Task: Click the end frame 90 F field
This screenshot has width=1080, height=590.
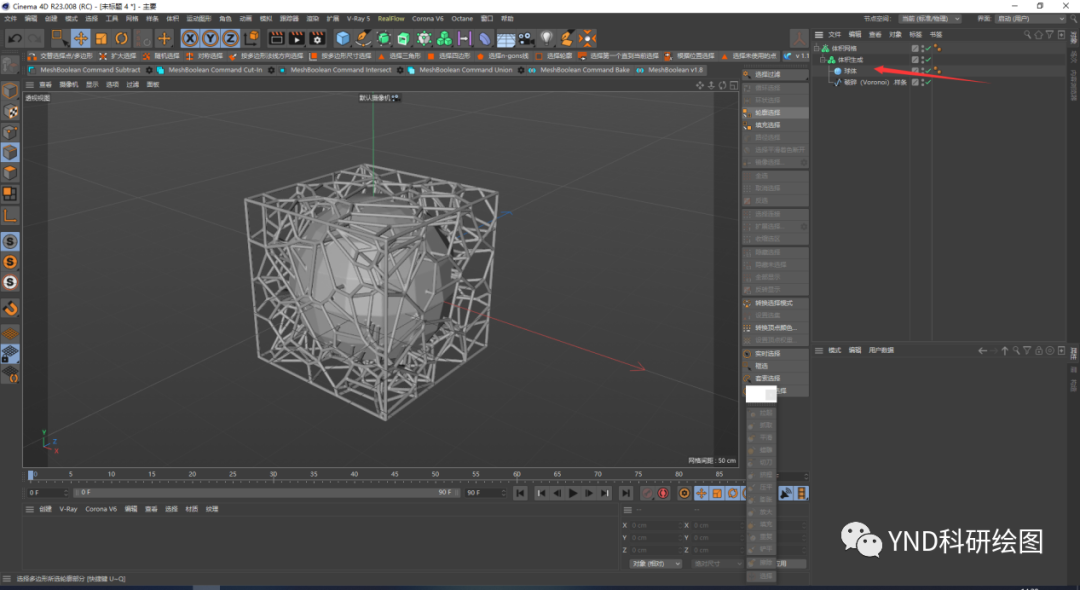Action: click(484, 493)
